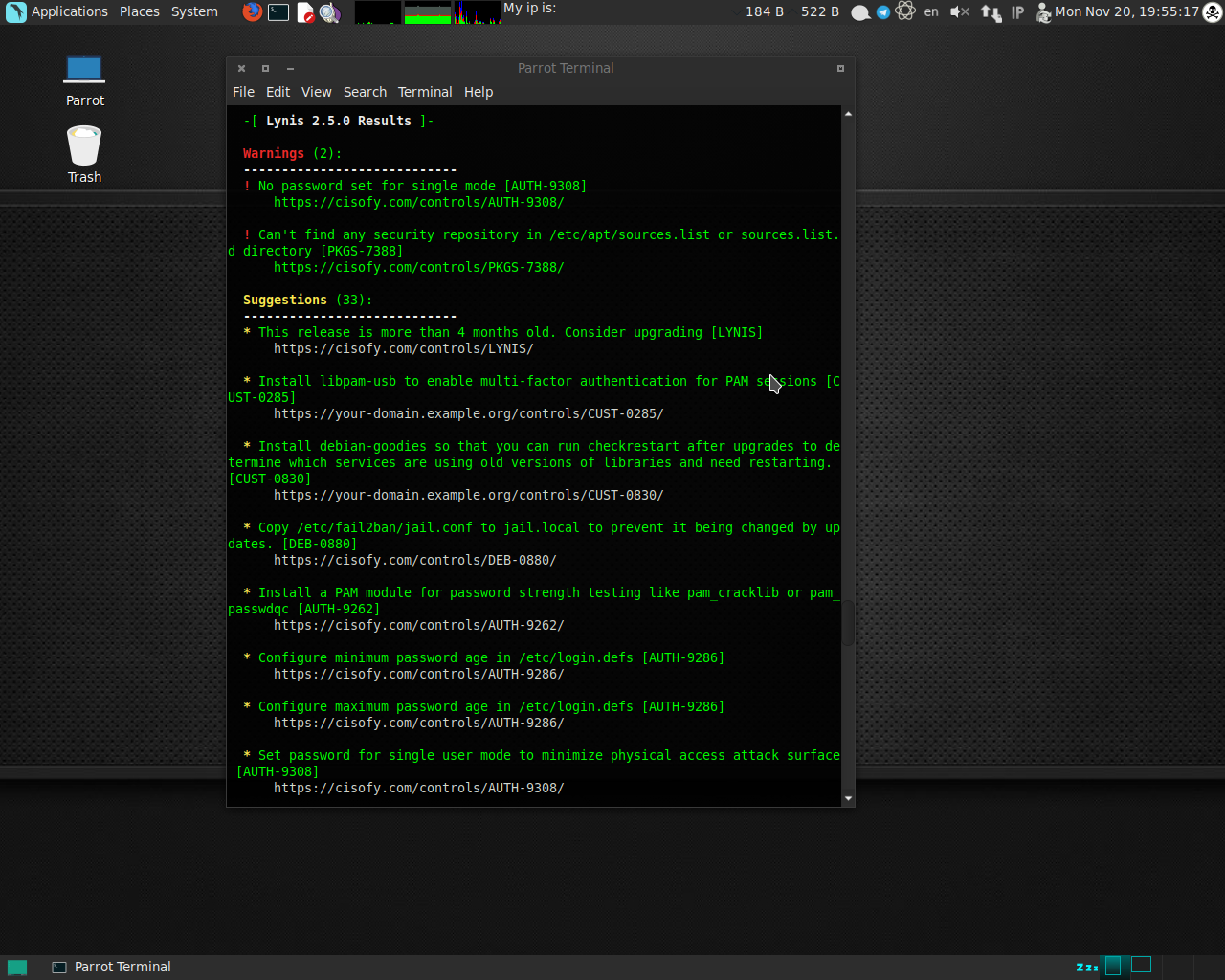Toggle the Zzz sleep inhibitor indicator
This screenshot has height=980, width=1225.
pos(1088,966)
